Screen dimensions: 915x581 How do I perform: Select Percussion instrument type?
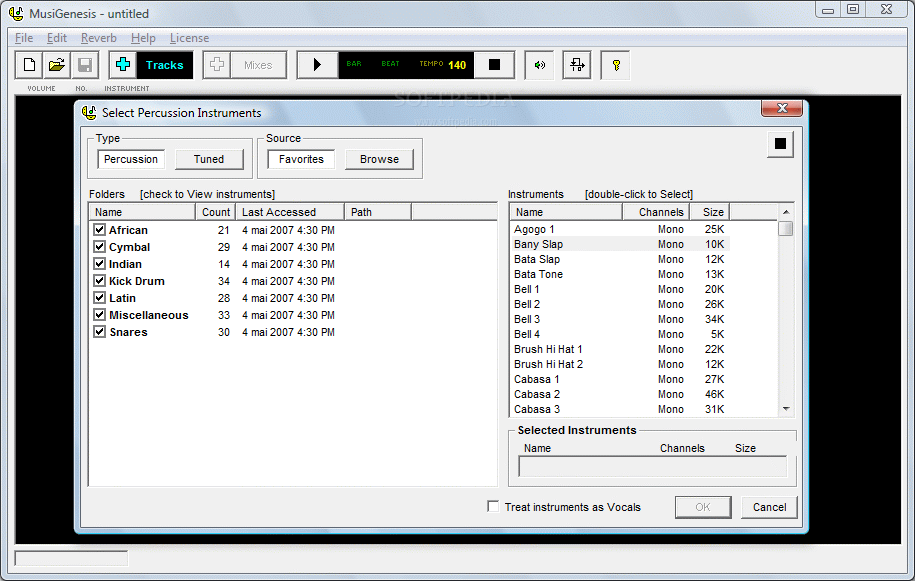click(x=131, y=159)
